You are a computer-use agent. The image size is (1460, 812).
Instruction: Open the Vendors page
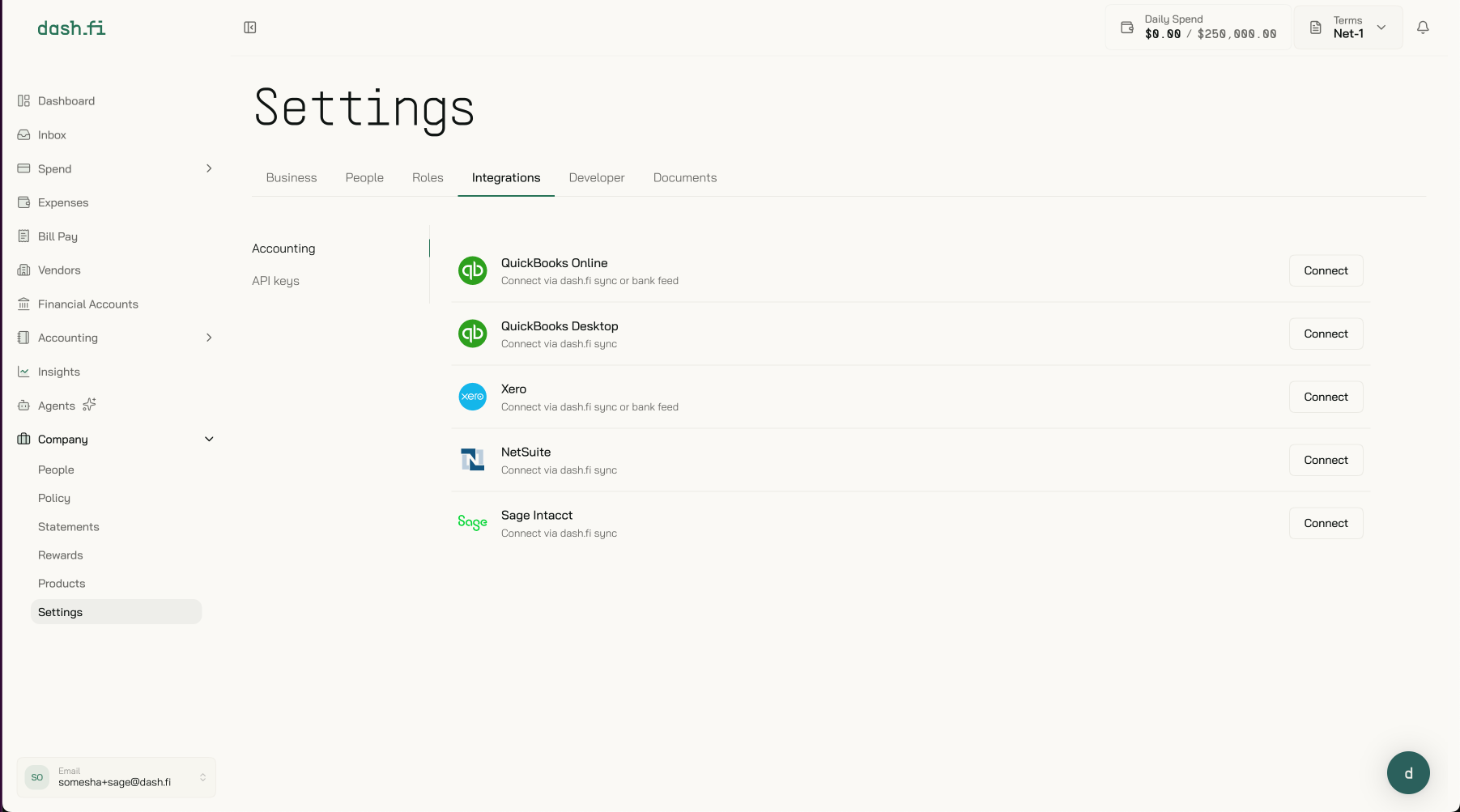point(59,270)
